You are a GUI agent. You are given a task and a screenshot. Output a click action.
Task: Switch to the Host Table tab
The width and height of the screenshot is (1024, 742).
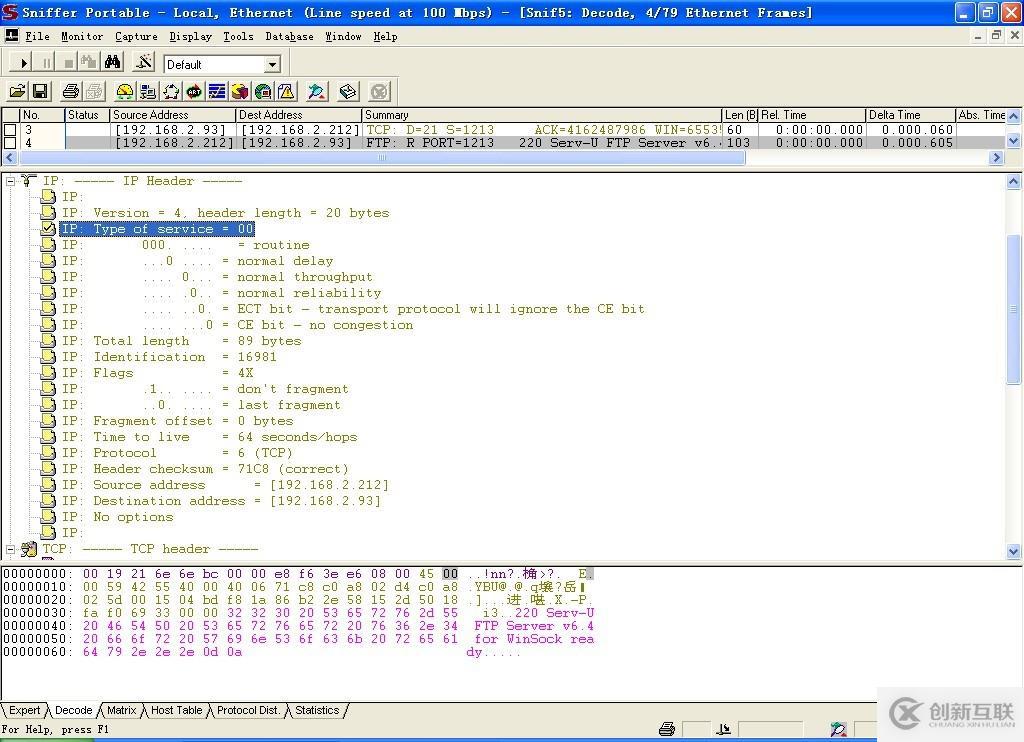coord(176,710)
